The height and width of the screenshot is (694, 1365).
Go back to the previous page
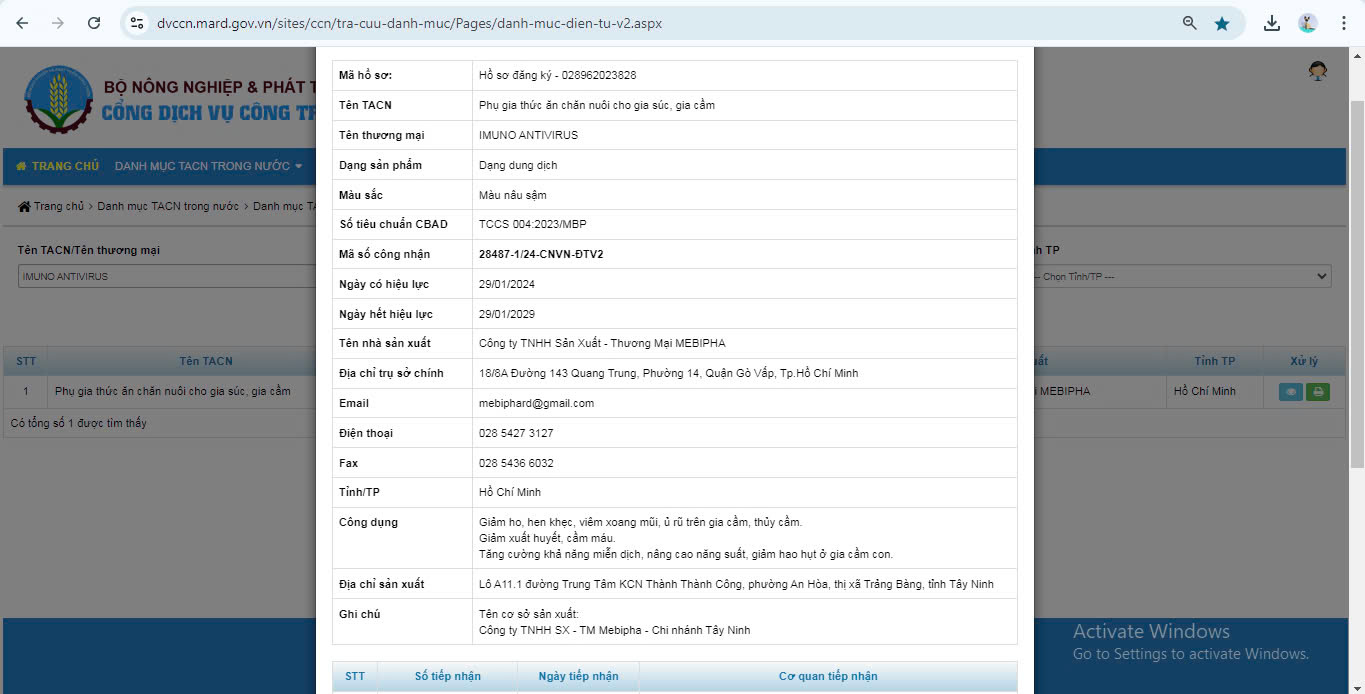coord(22,23)
